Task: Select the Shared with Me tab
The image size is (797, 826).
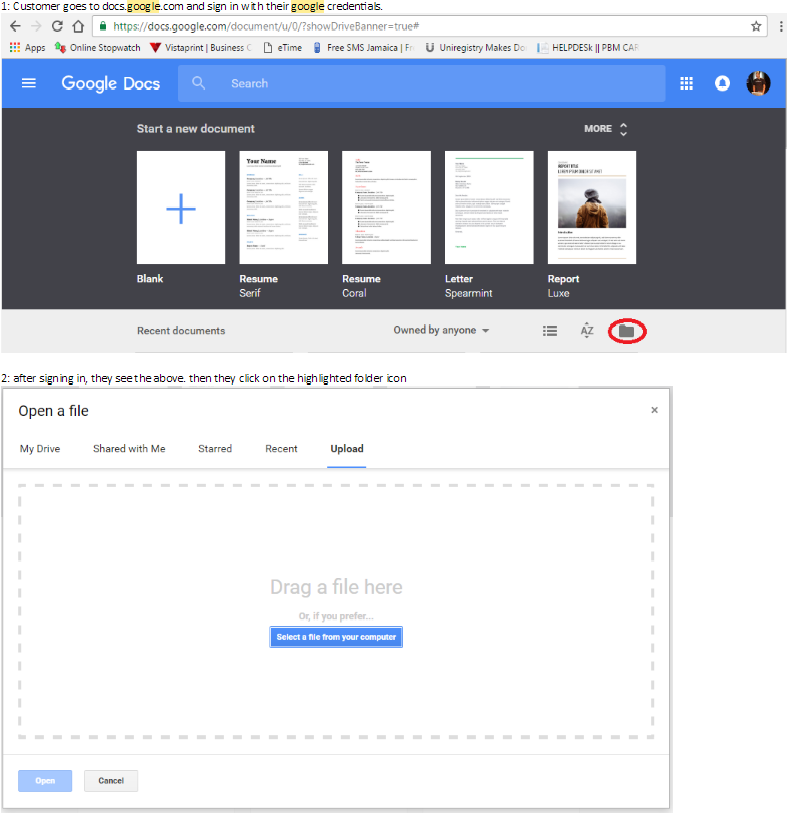Action: (129, 449)
